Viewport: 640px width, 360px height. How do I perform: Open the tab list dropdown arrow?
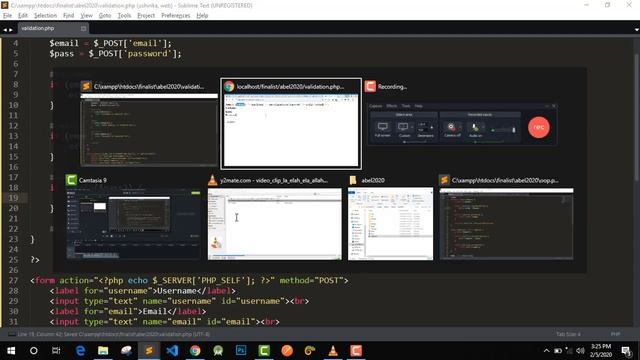[636, 29]
